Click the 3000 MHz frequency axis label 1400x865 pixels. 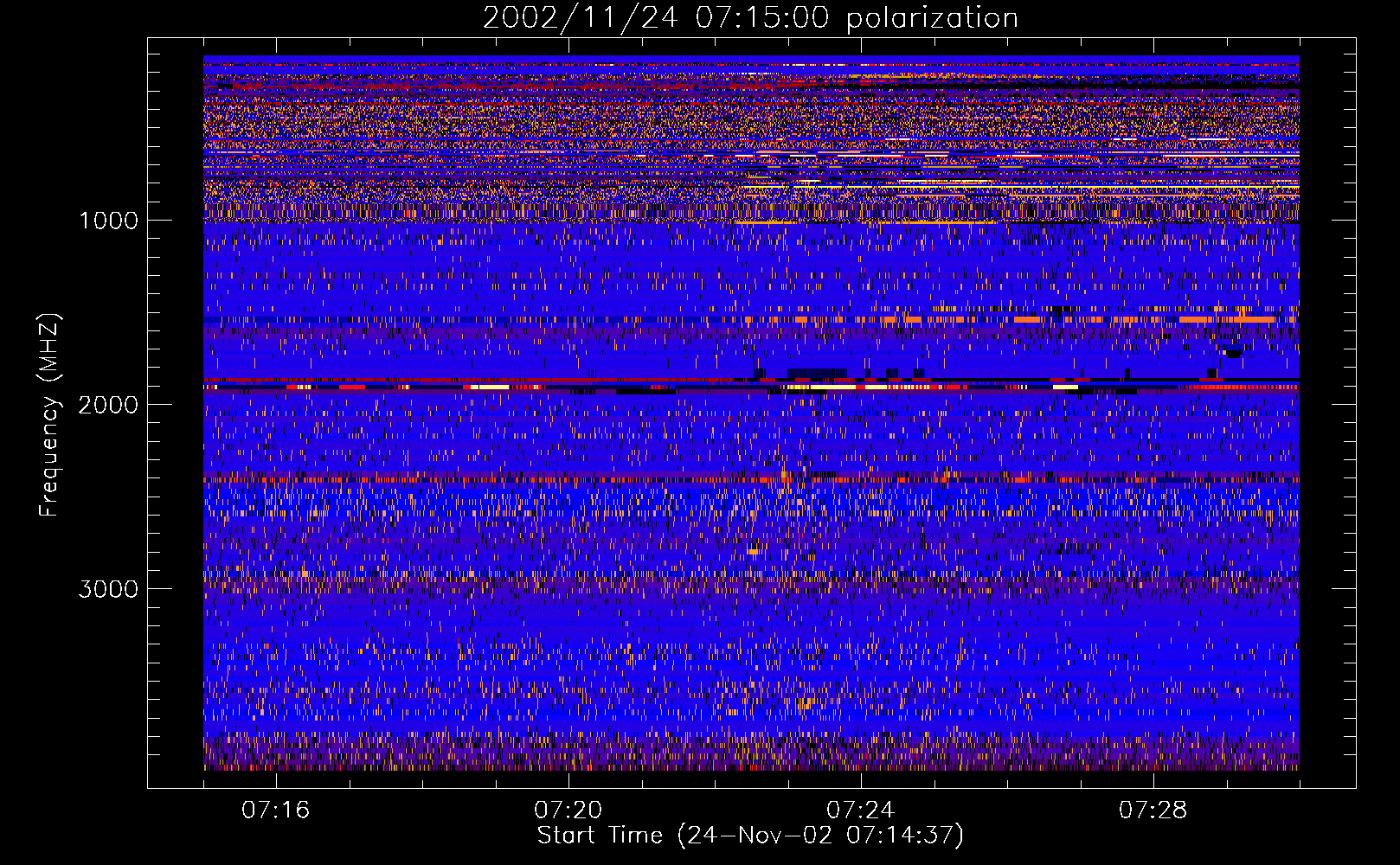(x=108, y=589)
